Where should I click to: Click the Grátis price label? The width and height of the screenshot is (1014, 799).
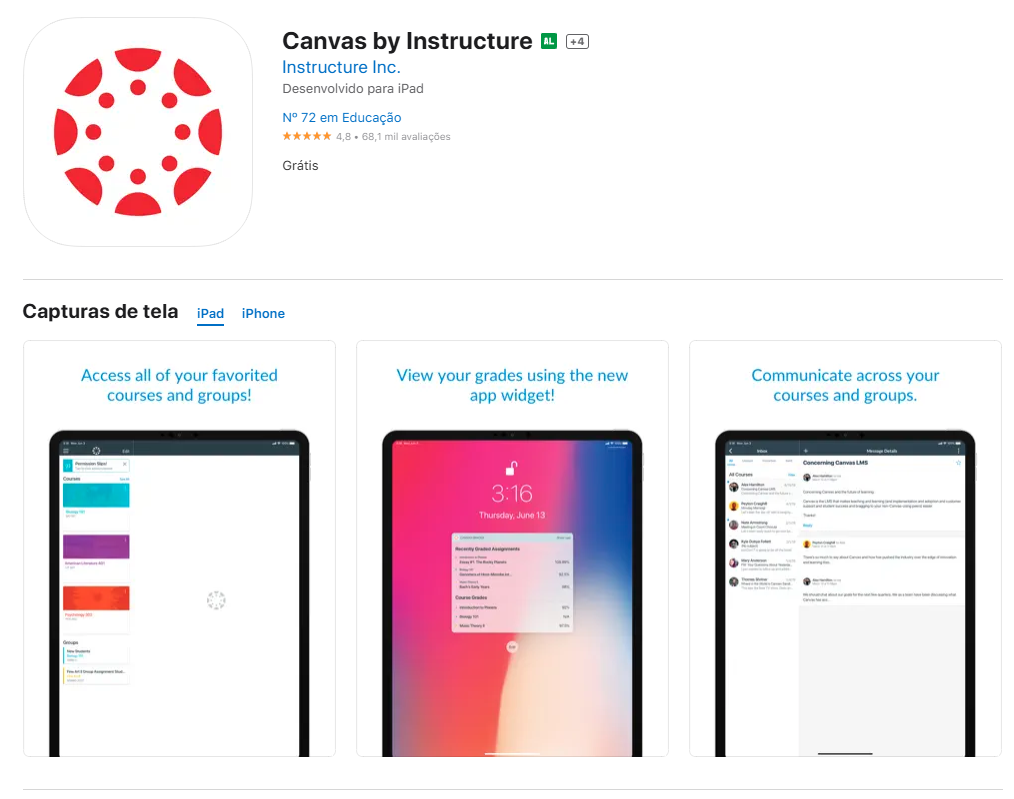tap(300, 165)
